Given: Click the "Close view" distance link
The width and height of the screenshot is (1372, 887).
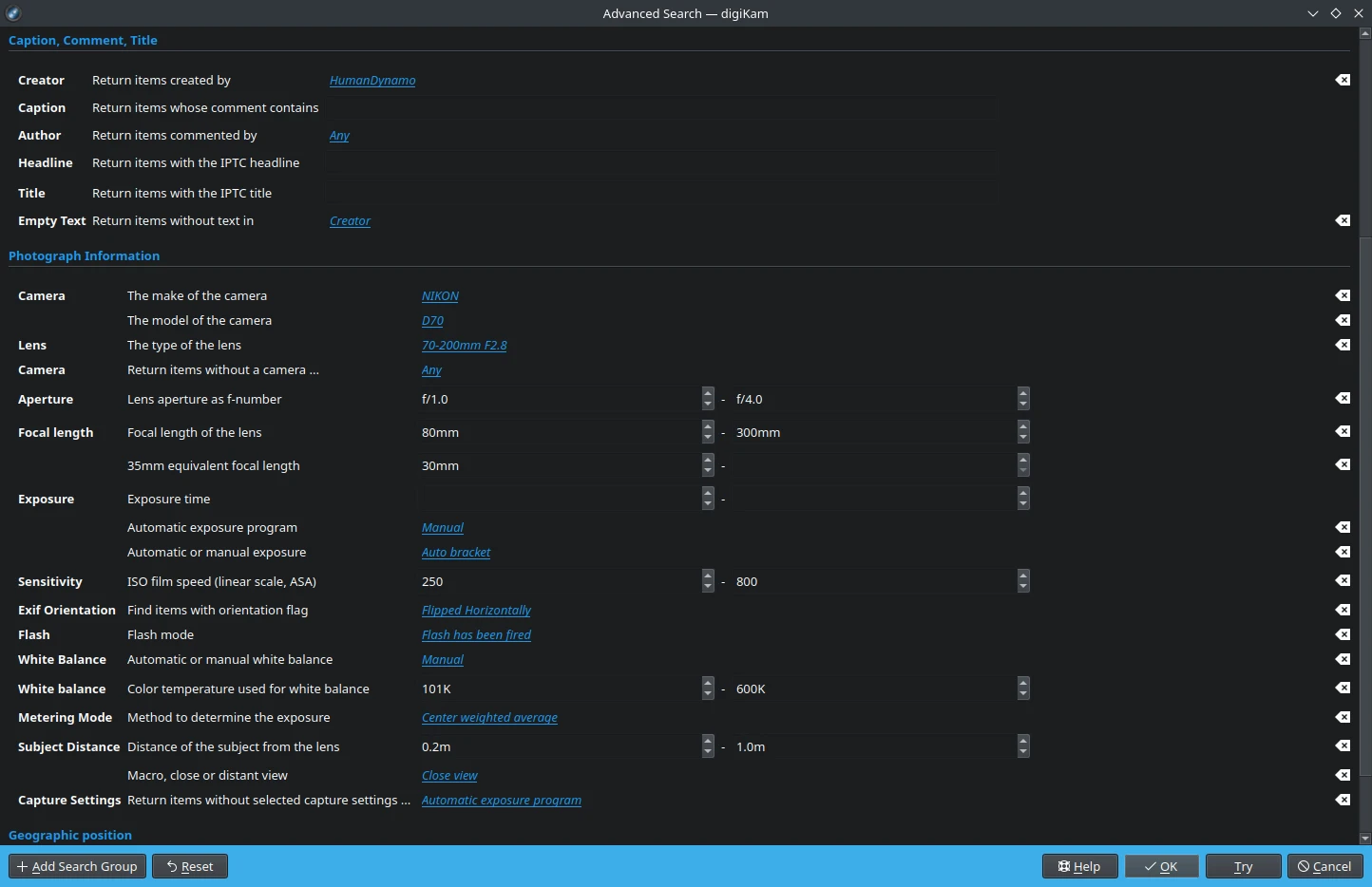Looking at the screenshot, I should click(x=448, y=775).
